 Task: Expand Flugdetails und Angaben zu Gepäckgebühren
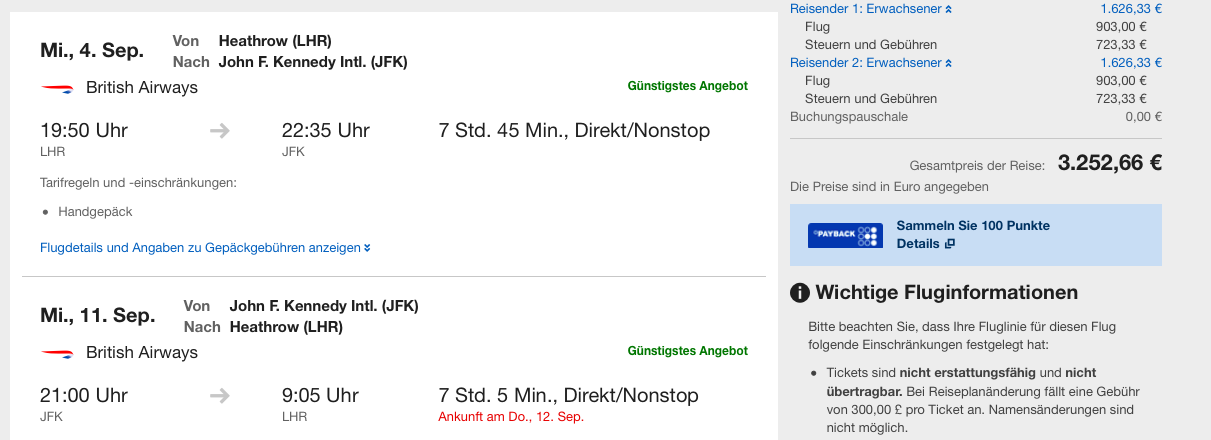click(205, 247)
